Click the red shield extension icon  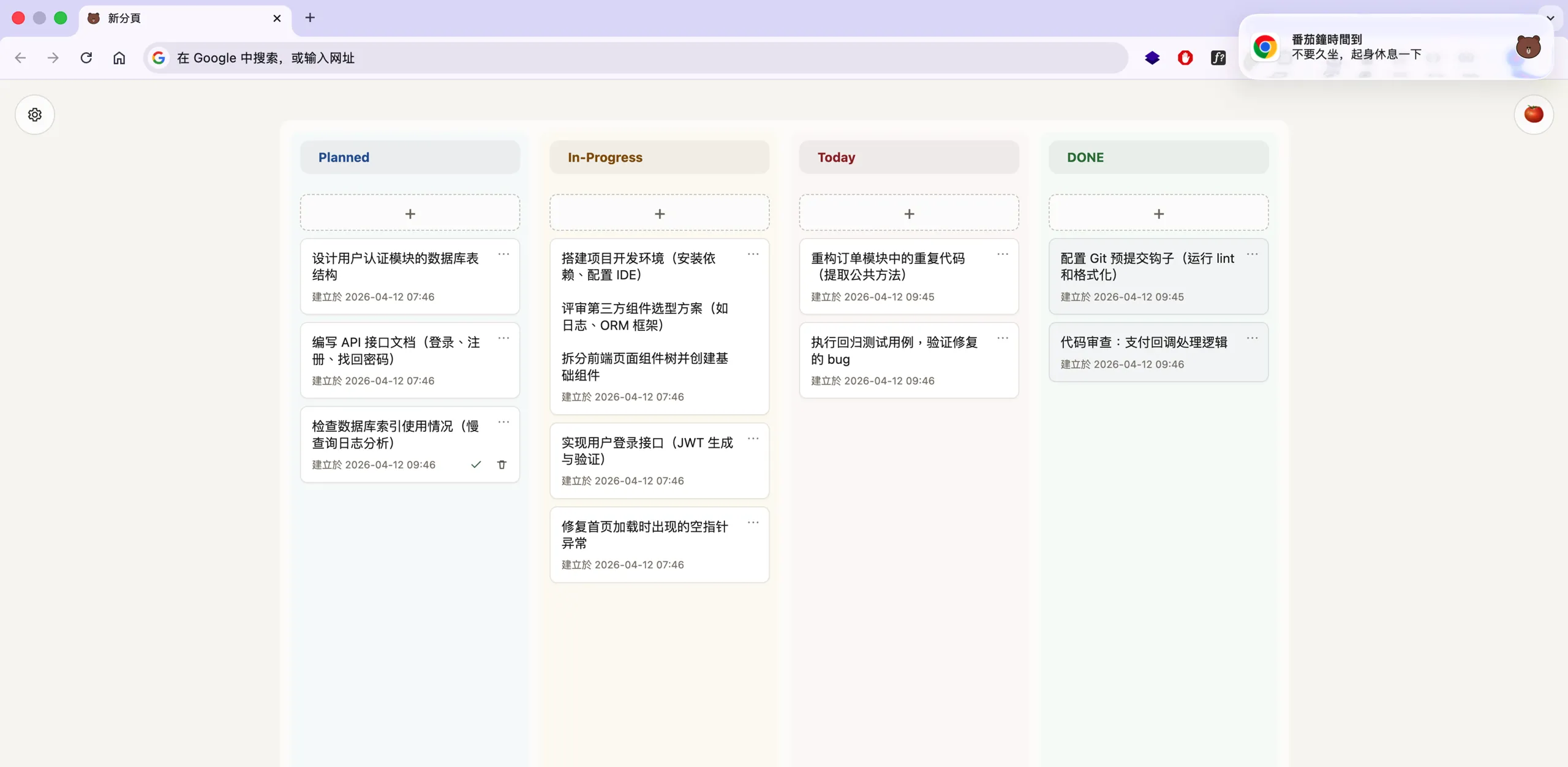[x=1185, y=58]
